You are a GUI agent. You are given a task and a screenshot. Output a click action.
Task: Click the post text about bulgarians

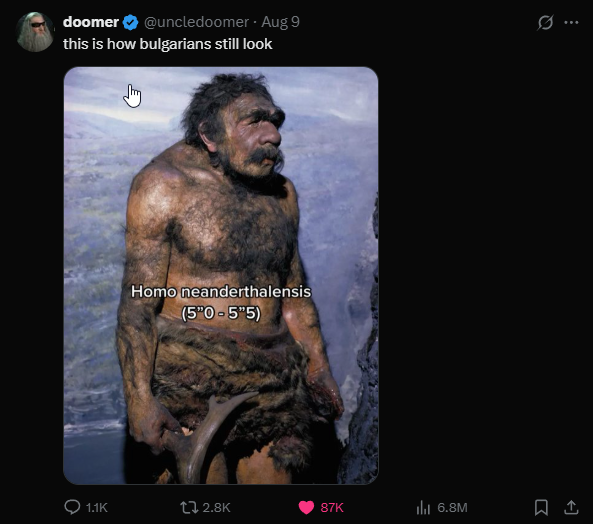[168, 44]
